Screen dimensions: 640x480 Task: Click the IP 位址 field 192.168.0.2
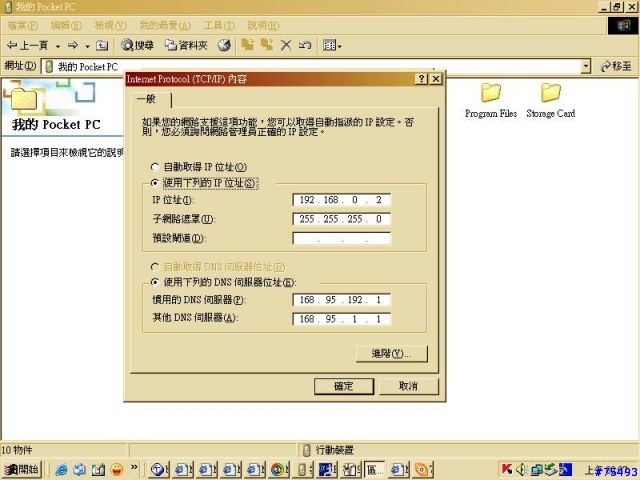point(342,200)
